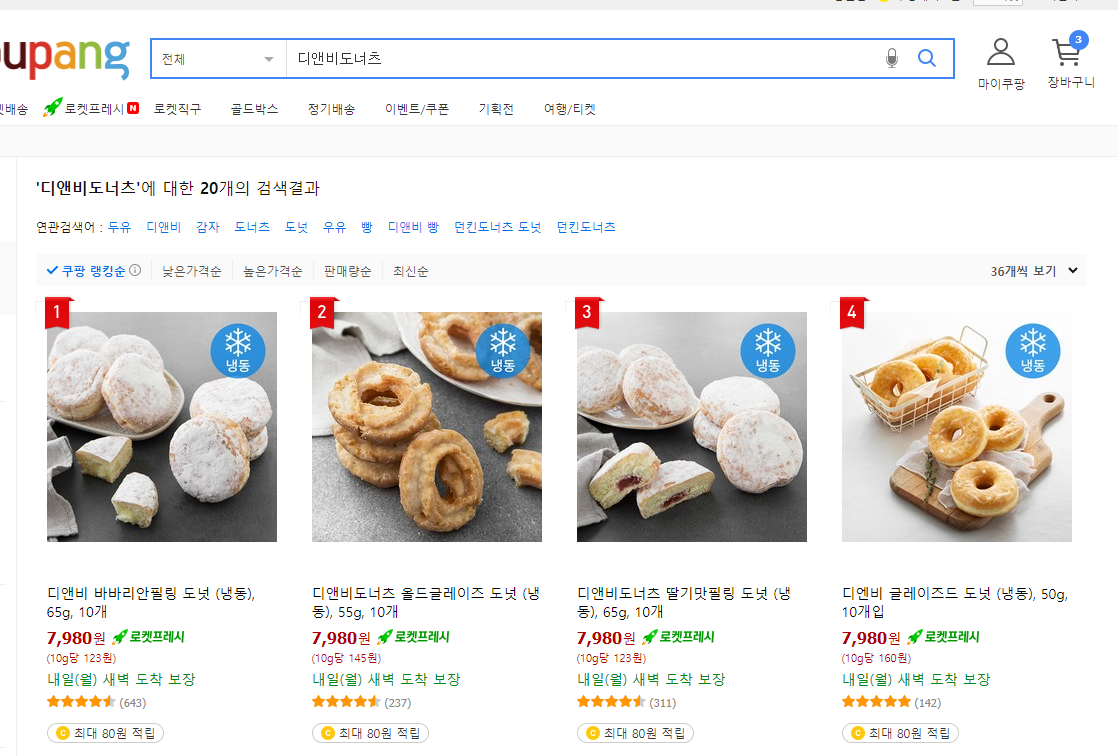Click star rating with 643 reviews
This screenshot has width=1118, height=756.
81,702
